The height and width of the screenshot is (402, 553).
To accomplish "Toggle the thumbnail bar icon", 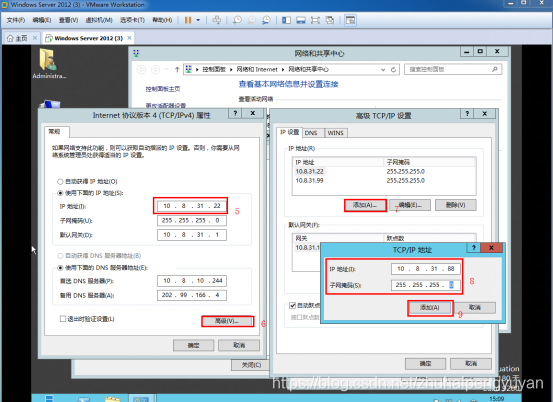I will coord(300,20).
